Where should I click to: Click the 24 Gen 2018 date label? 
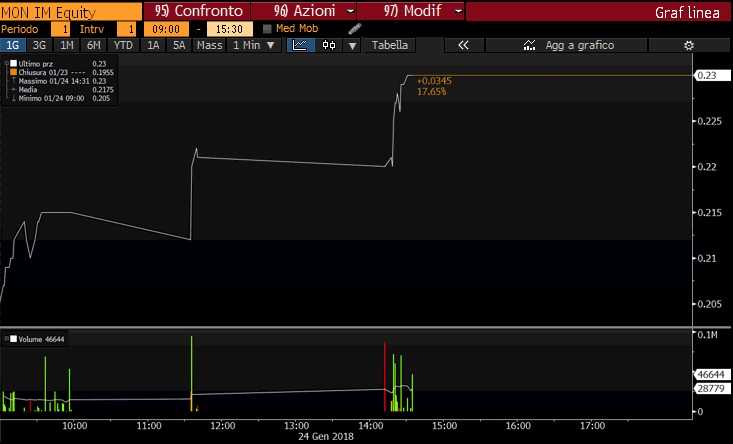pyautogui.click(x=326, y=437)
